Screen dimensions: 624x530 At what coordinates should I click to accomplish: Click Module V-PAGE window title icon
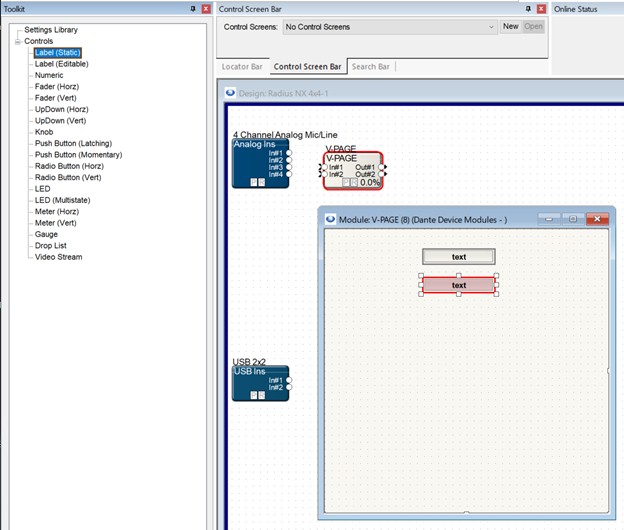click(330, 219)
